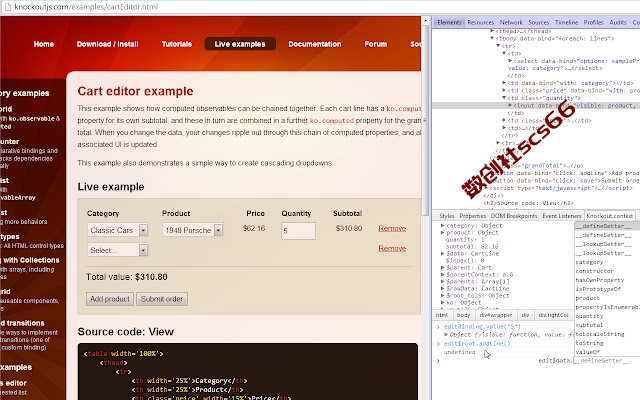Open the second row's Select... category dropdown
This screenshot has width=640, height=400.
[x=118, y=250]
